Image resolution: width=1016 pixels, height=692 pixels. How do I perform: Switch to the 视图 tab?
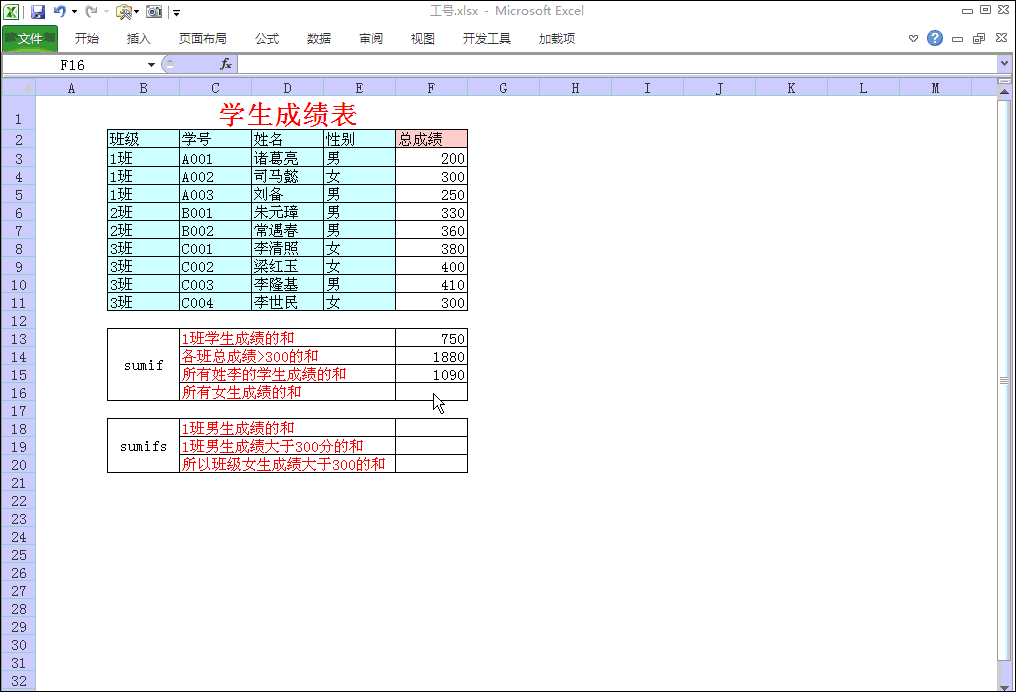pos(422,38)
